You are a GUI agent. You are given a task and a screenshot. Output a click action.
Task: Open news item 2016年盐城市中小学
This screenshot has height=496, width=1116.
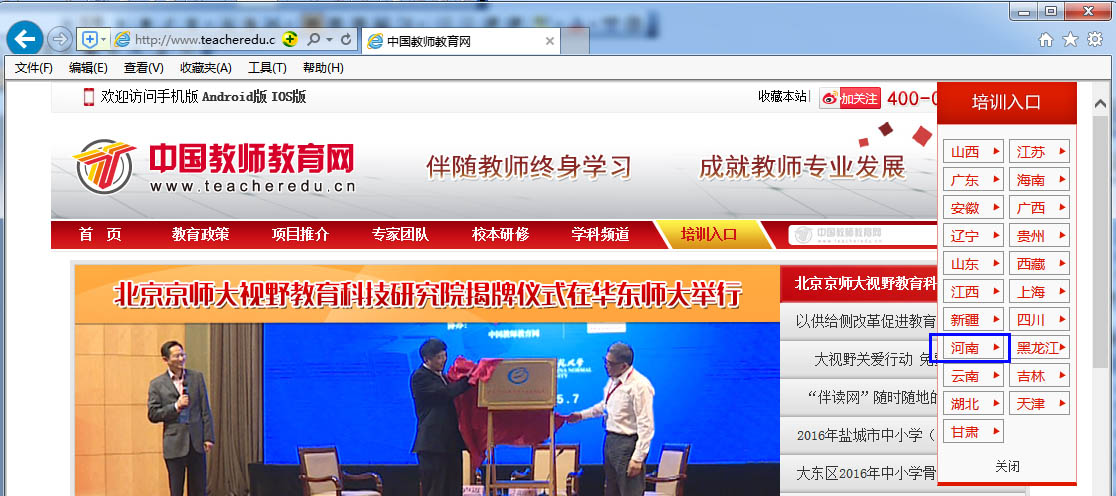(x=866, y=435)
